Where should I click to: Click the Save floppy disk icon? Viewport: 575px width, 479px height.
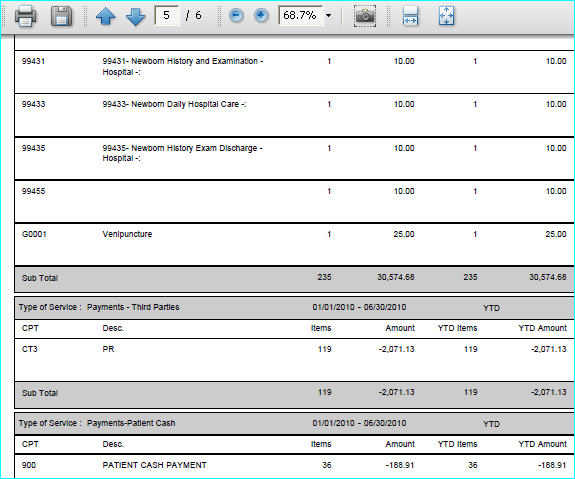(61, 16)
